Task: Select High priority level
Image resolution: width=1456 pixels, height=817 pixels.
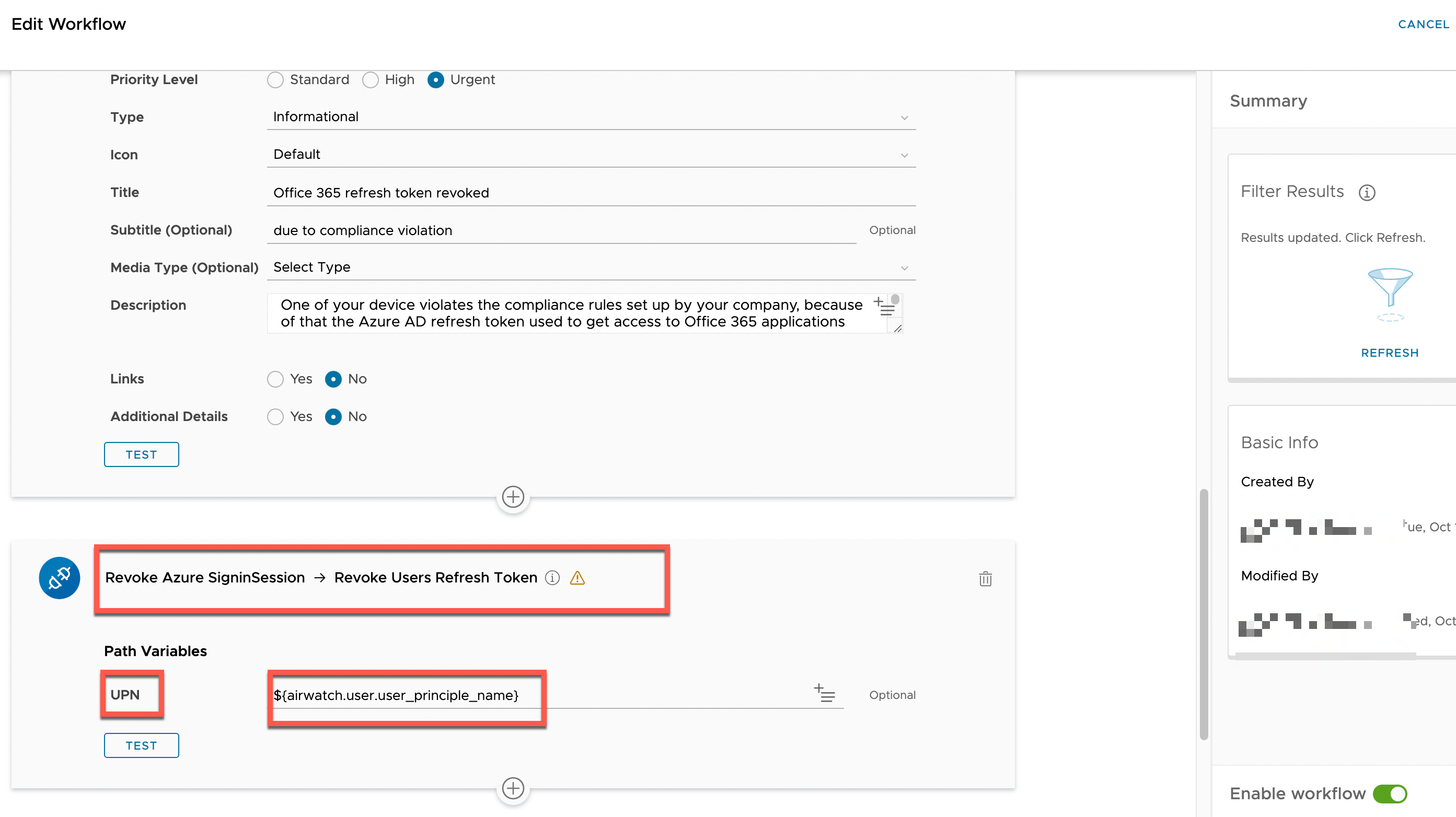Action: pyautogui.click(x=370, y=80)
